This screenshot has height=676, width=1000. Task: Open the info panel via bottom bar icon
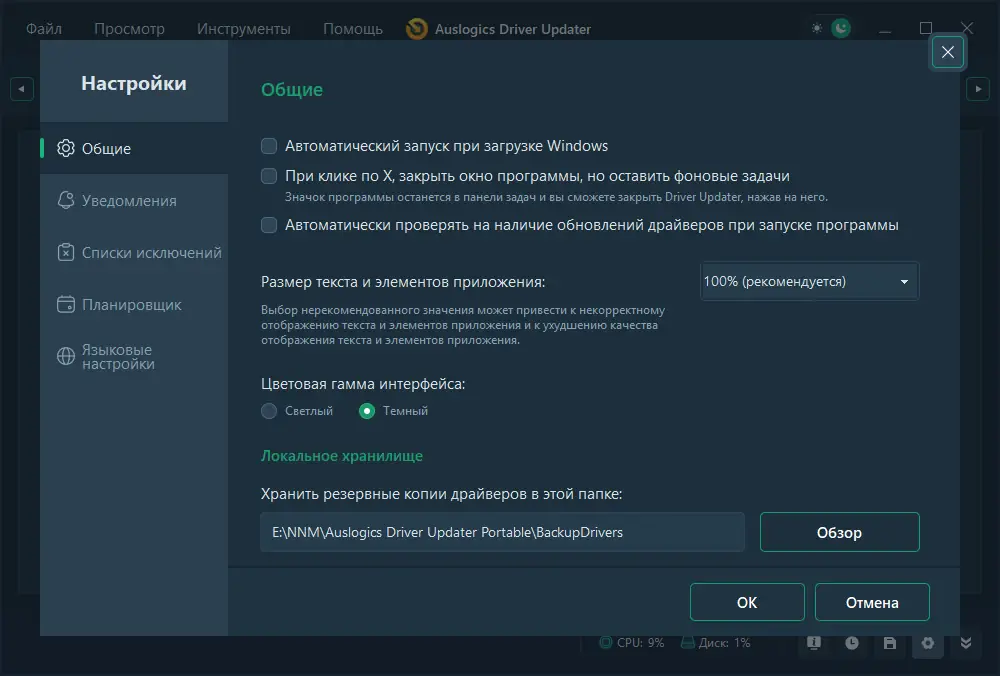[813, 643]
